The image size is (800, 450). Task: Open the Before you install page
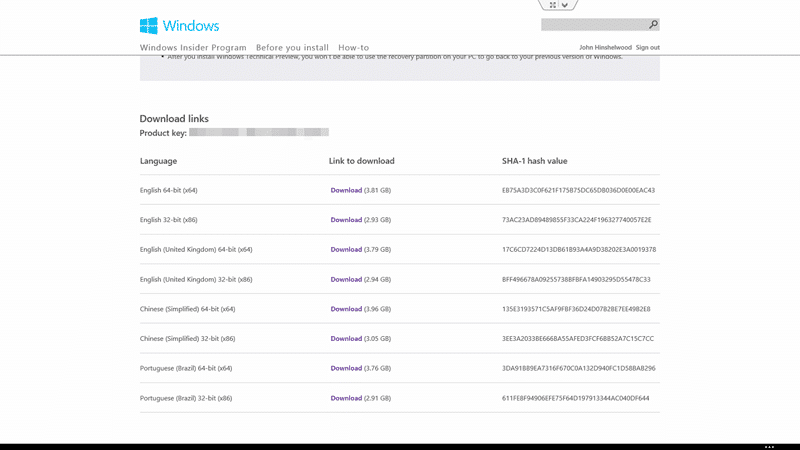(292, 47)
